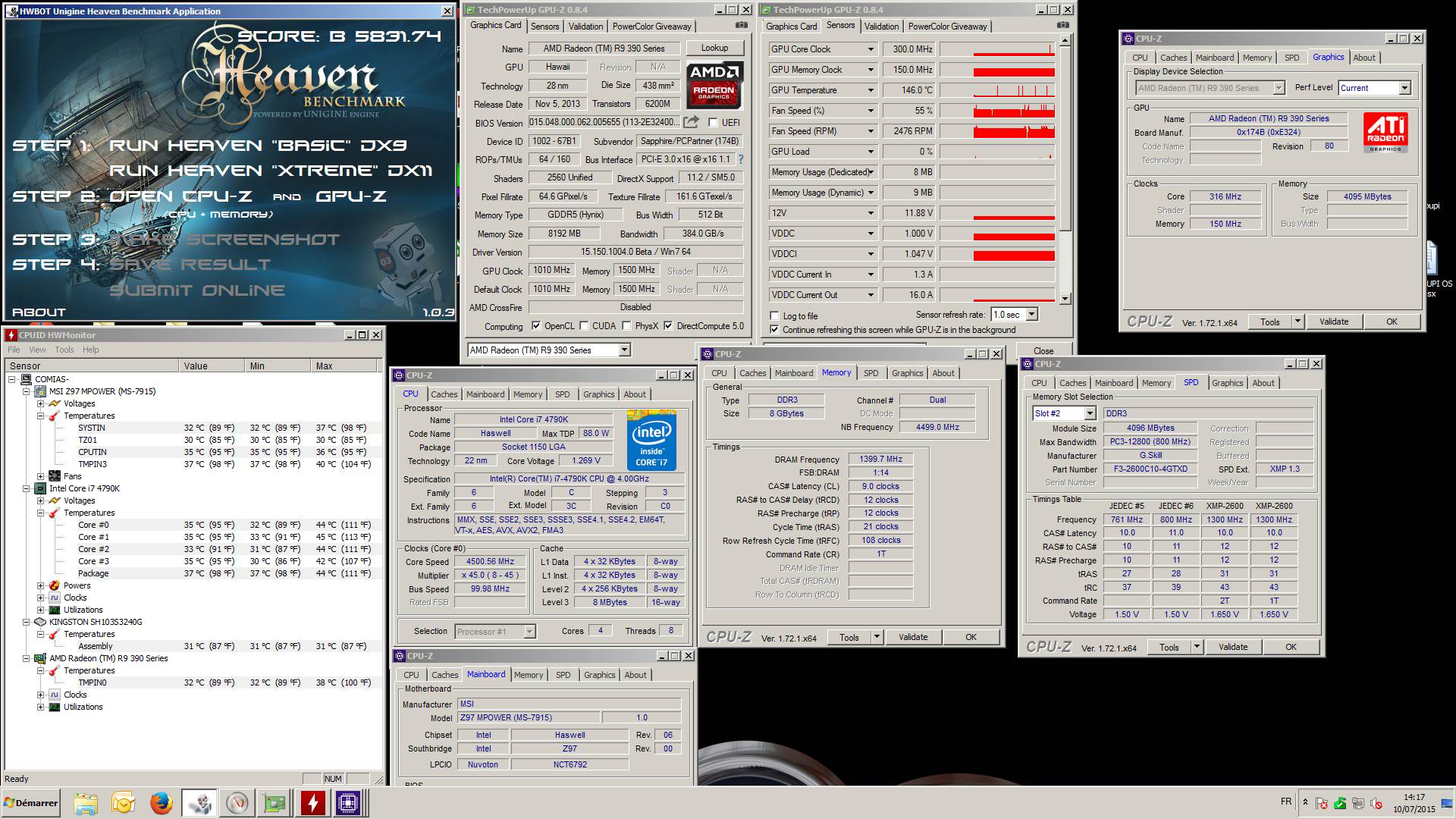1456x819 pixels.
Task: Click the screenshot camera icon in GPU-Z Graphics Card window
Action: coord(741,25)
